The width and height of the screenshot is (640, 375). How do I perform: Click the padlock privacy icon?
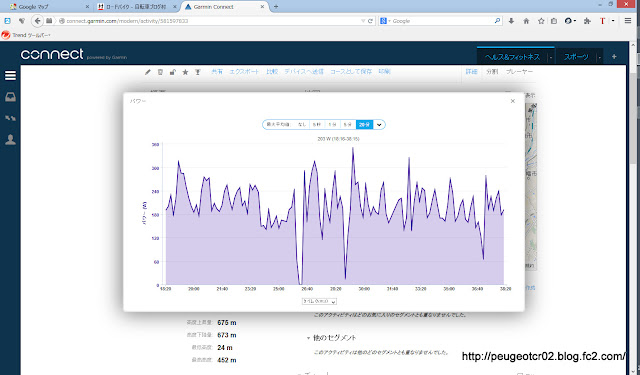(173, 72)
